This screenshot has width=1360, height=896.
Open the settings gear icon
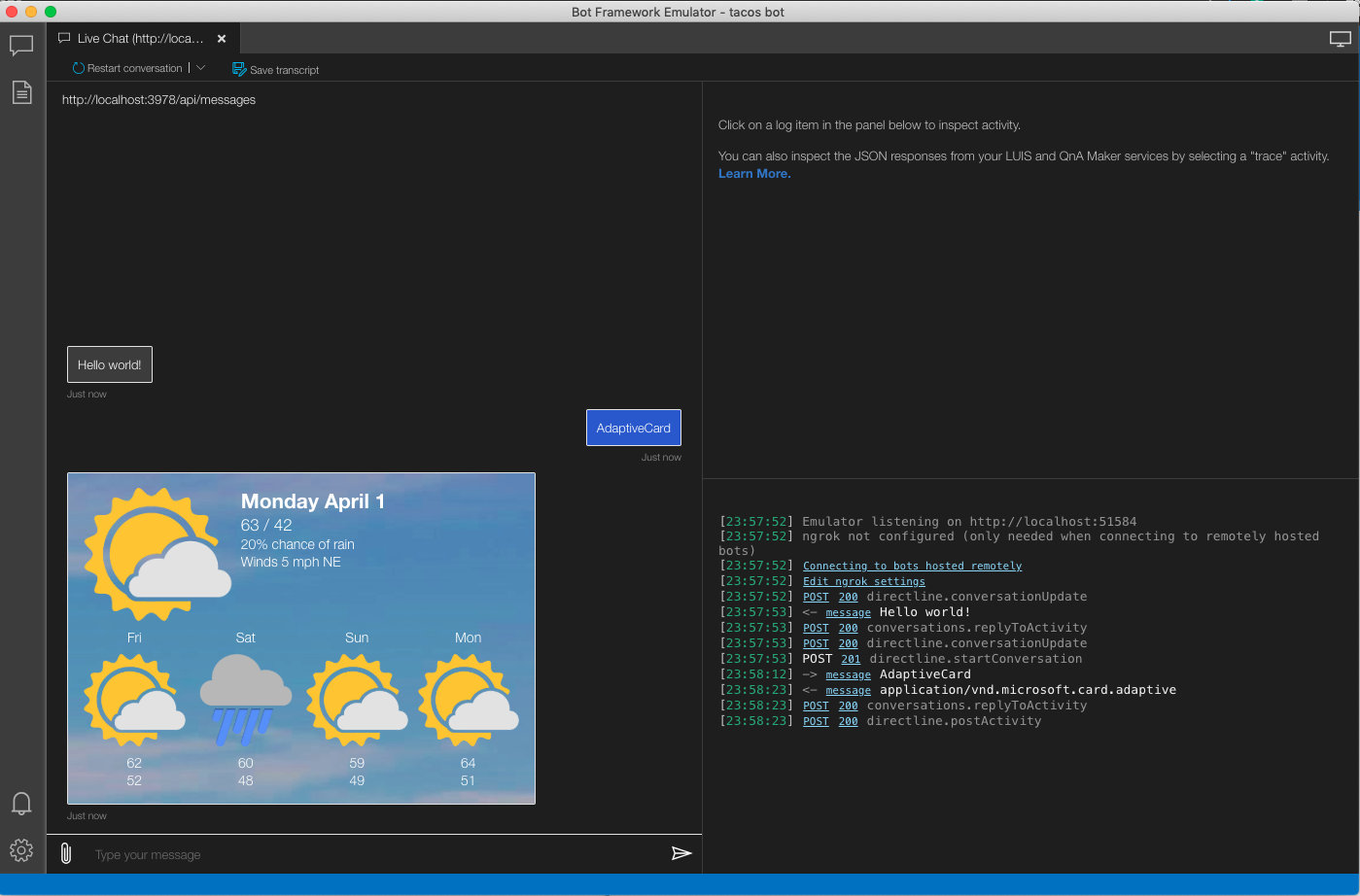coord(21,850)
